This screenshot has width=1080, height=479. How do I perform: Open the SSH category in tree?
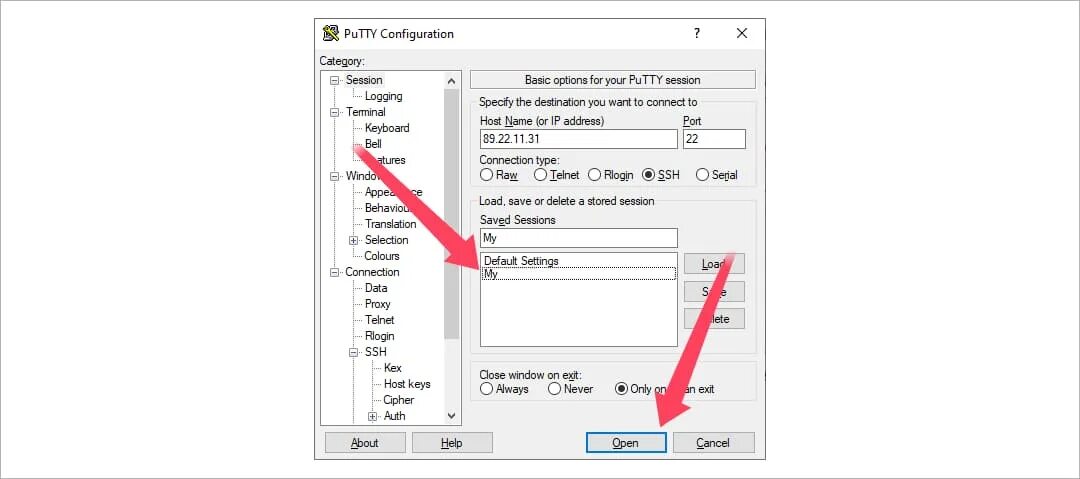click(376, 351)
